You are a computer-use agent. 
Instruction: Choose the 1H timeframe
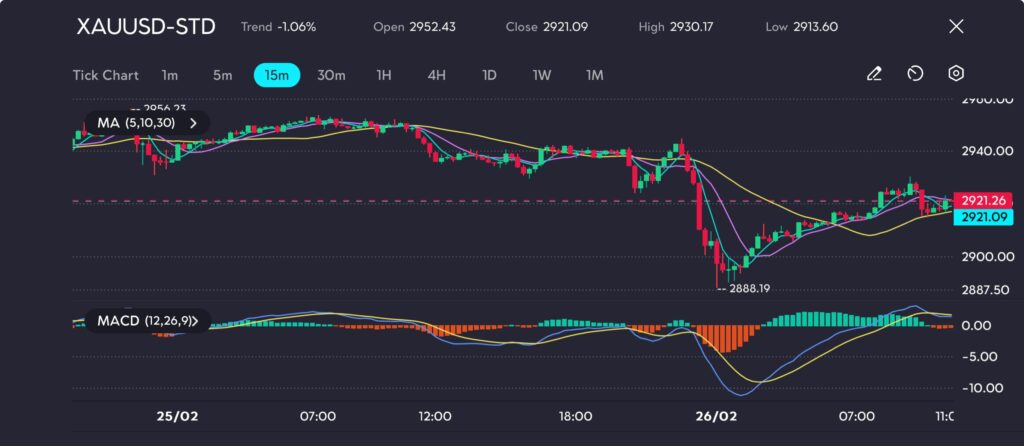click(x=384, y=75)
